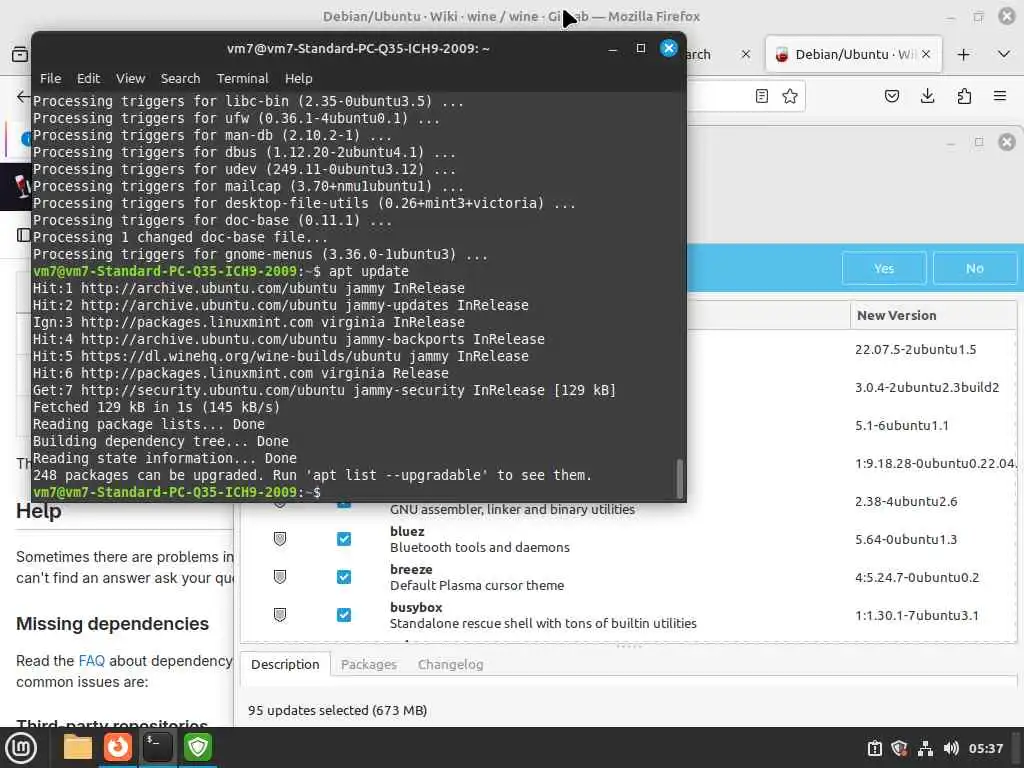Click version 2.38-4ubuntu2.6 in list

(906, 502)
